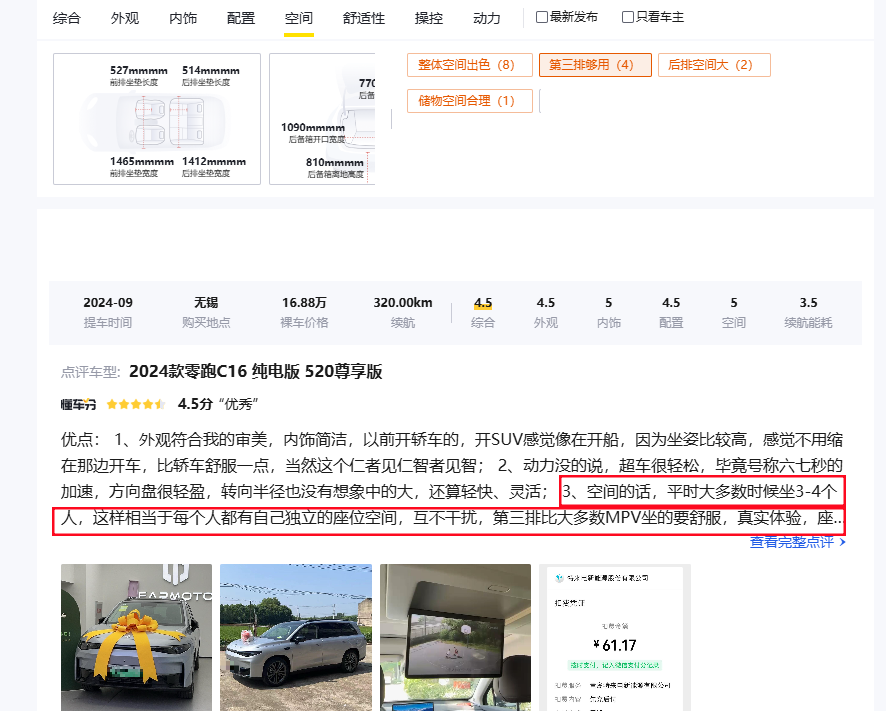890x711 pixels.
Task: Open the seat cushion dimension diagram
Action: click(x=157, y=119)
